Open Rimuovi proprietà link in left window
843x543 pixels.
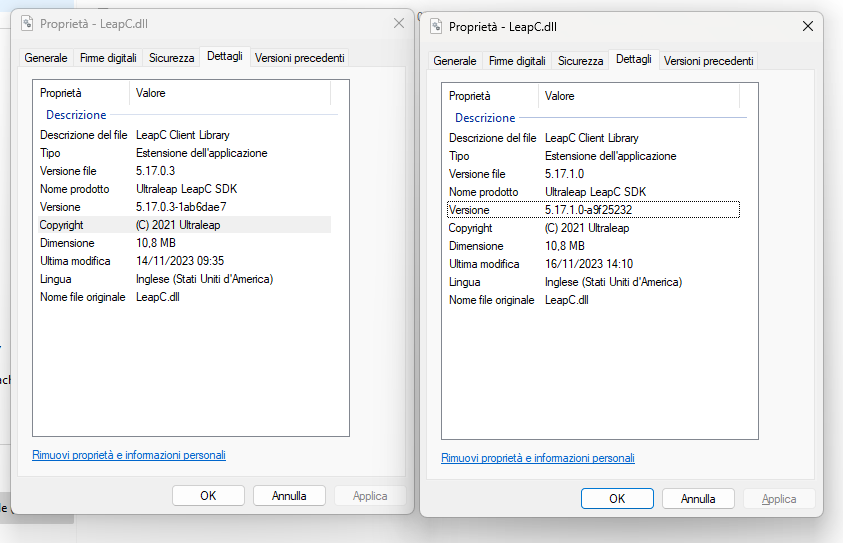pyautogui.click(x=129, y=455)
